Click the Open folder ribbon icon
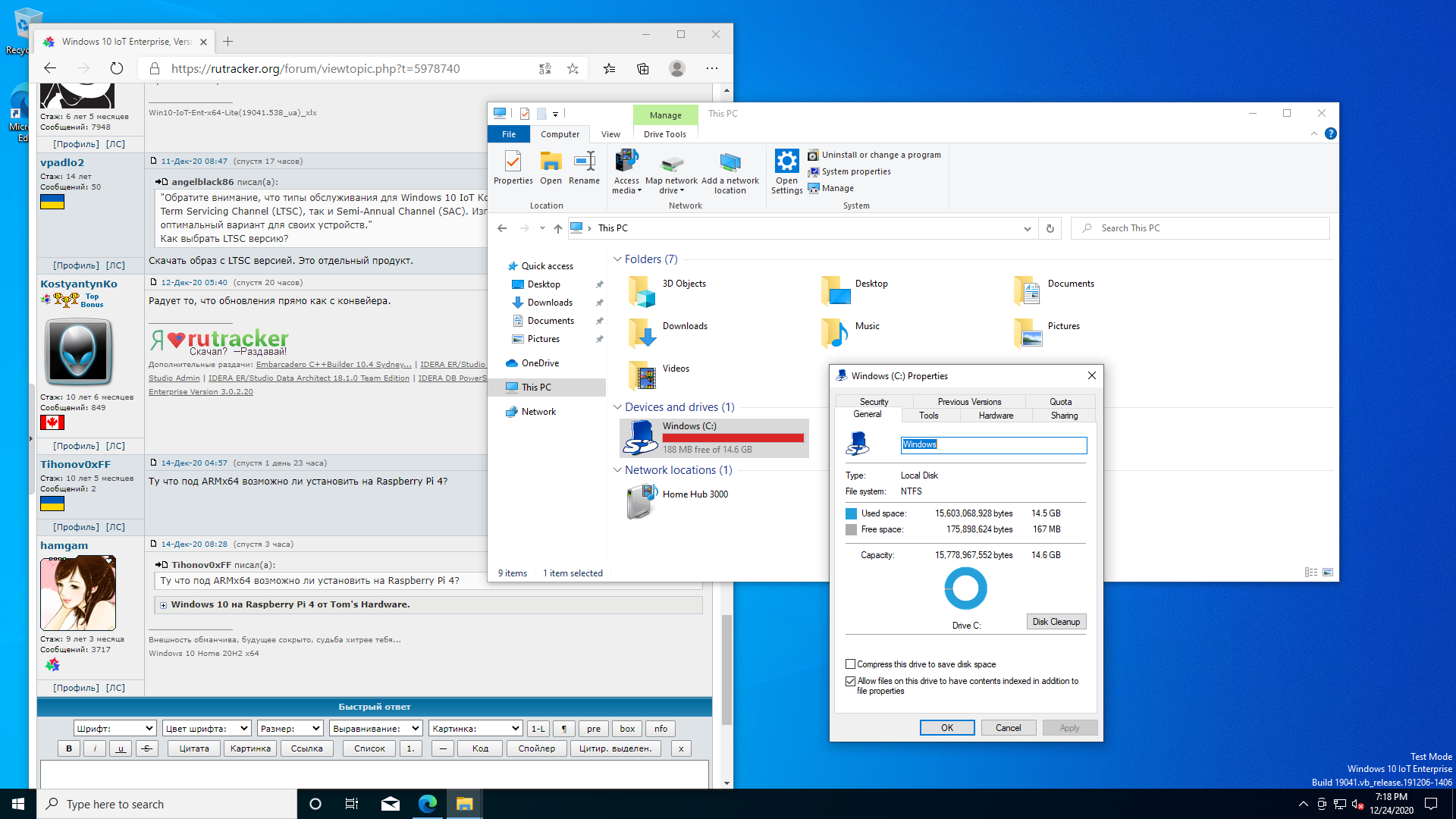Screen dimensions: 1456x819 point(551,168)
